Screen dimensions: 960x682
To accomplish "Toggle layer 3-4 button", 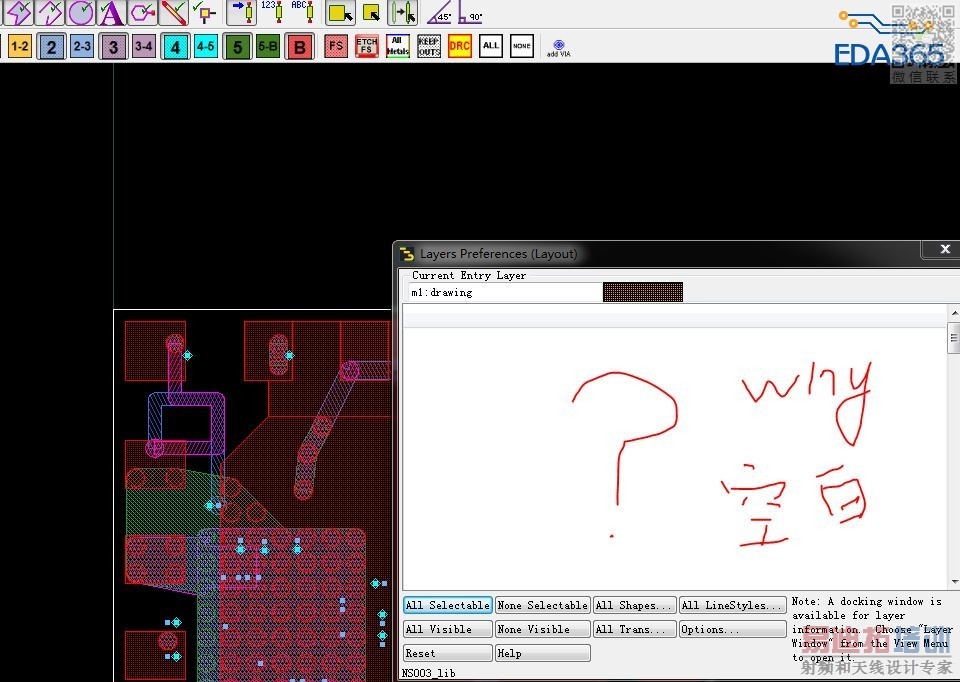I will (144, 47).
